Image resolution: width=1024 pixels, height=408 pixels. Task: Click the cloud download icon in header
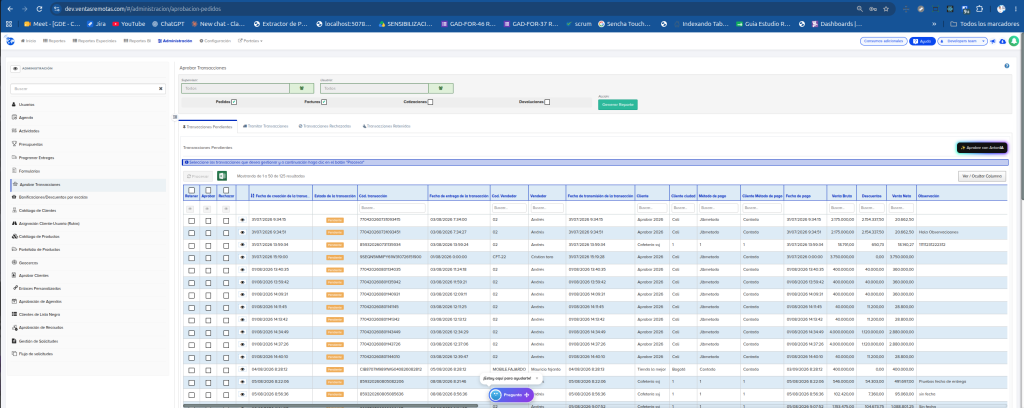click(1002, 41)
